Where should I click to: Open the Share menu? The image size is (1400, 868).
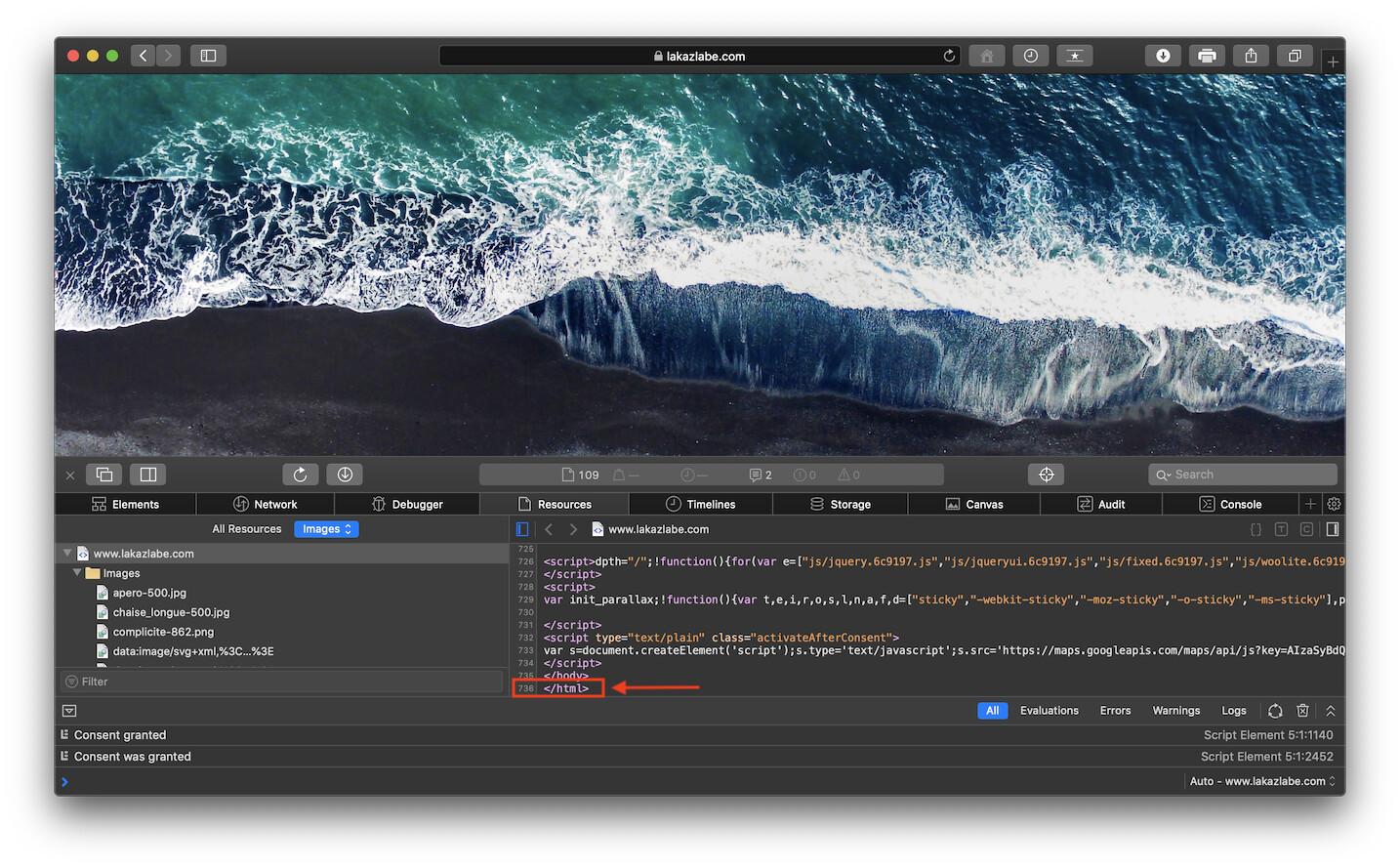click(1251, 56)
